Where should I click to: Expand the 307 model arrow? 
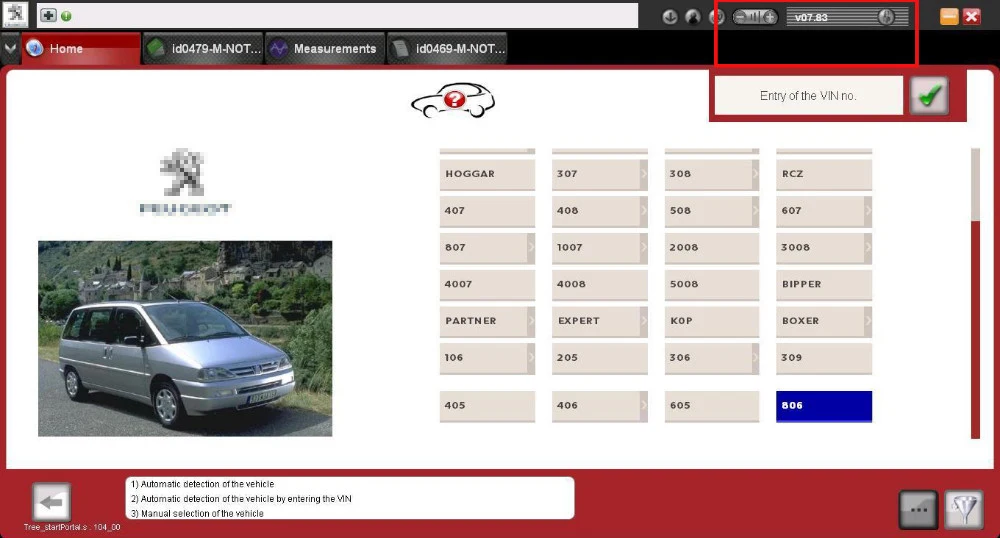pyautogui.click(x=643, y=174)
